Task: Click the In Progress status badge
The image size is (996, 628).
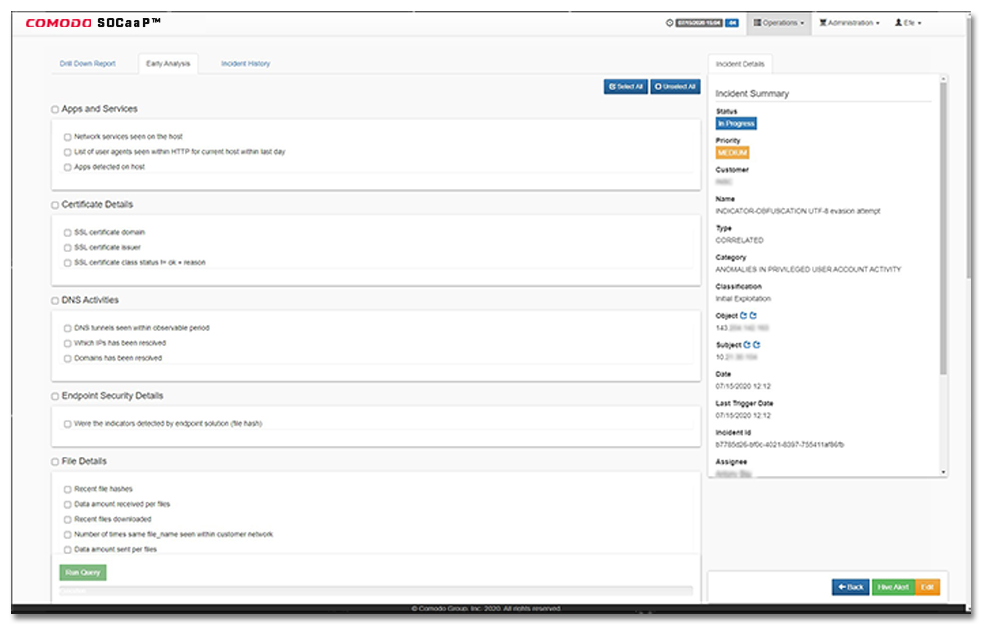Action: point(736,124)
